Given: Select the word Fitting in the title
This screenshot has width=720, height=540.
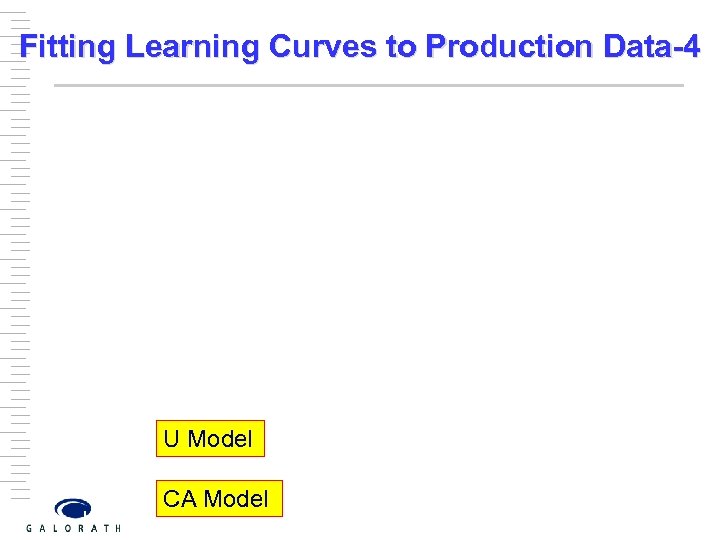Looking at the screenshot, I should click(x=67, y=47).
